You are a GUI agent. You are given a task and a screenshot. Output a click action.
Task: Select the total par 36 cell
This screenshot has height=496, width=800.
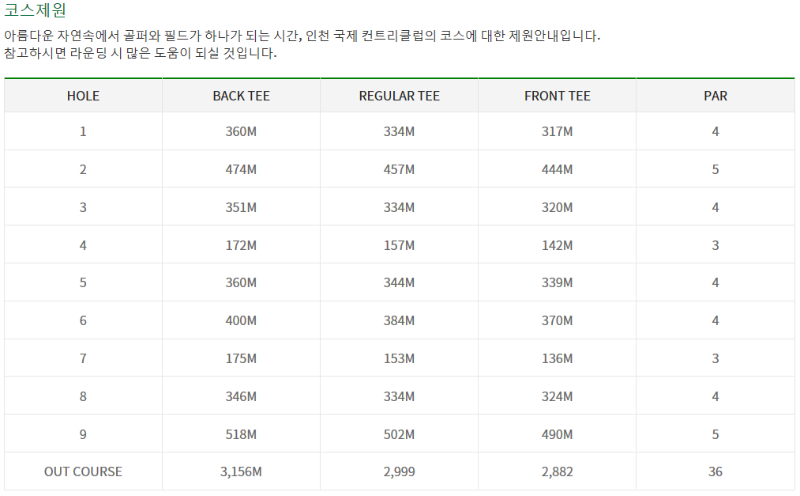point(715,472)
